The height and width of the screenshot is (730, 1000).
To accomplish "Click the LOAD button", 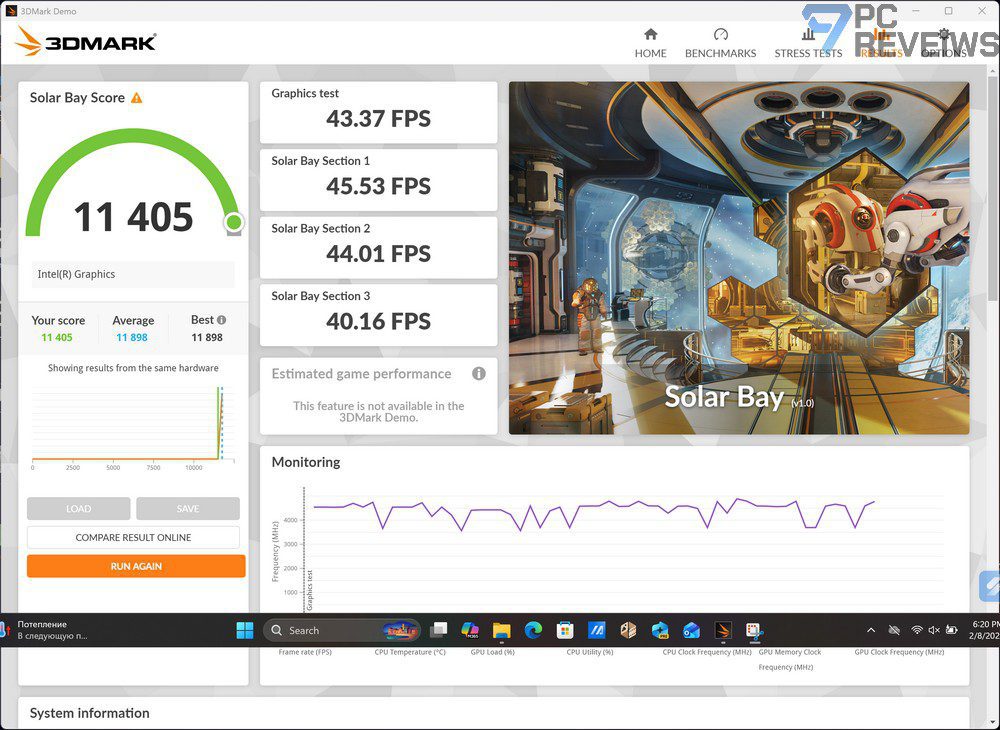I will tap(78, 509).
